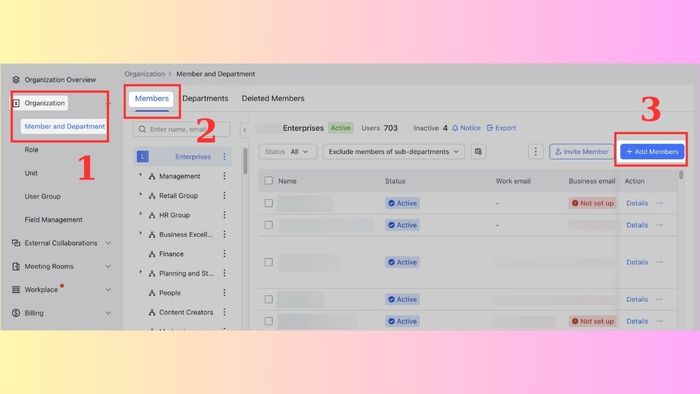Expand the Billing section

[x=108, y=313]
